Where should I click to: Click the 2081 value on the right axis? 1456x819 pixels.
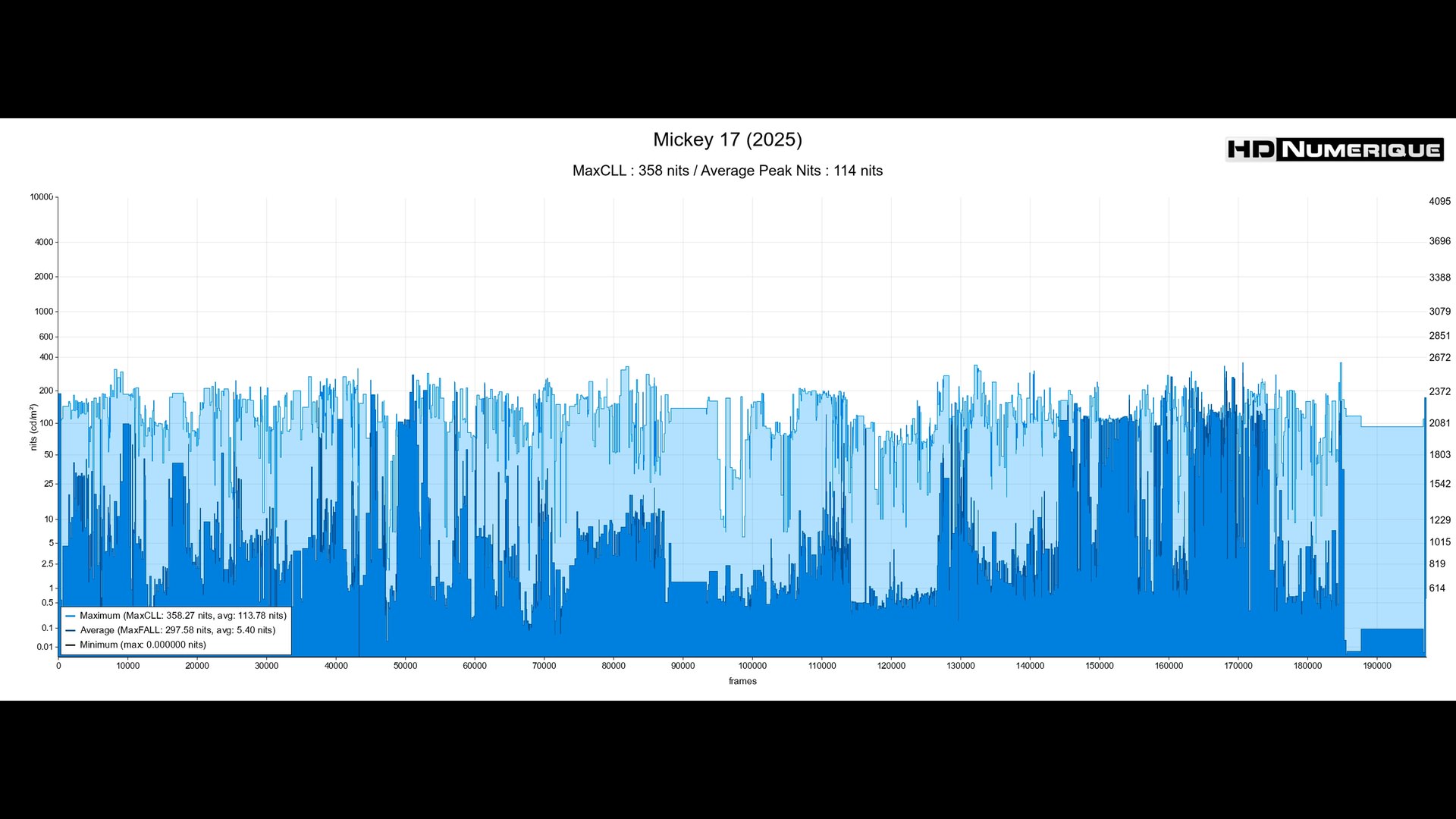pyautogui.click(x=1439, y=423)
